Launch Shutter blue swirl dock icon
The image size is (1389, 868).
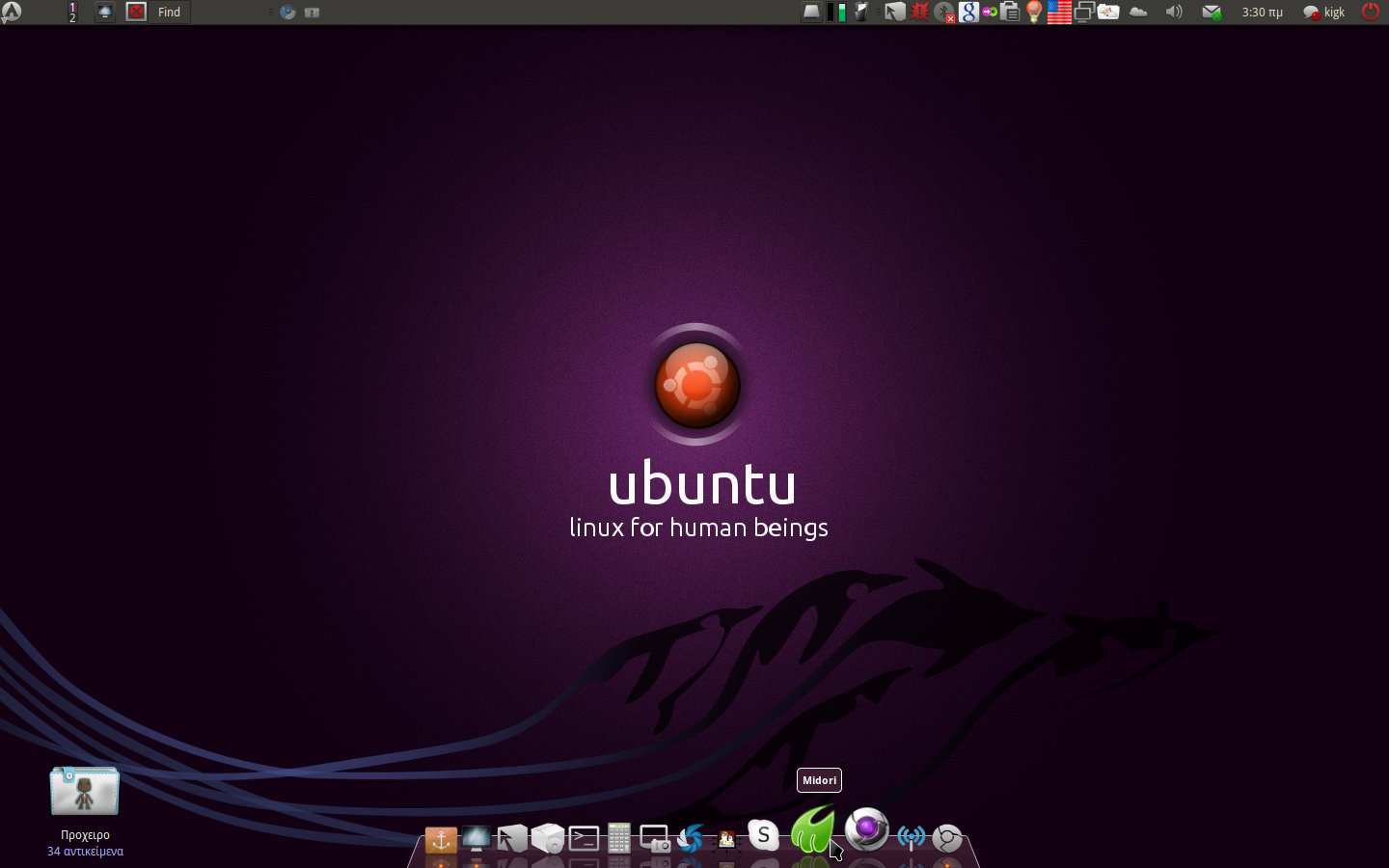(x=691, y=839)
